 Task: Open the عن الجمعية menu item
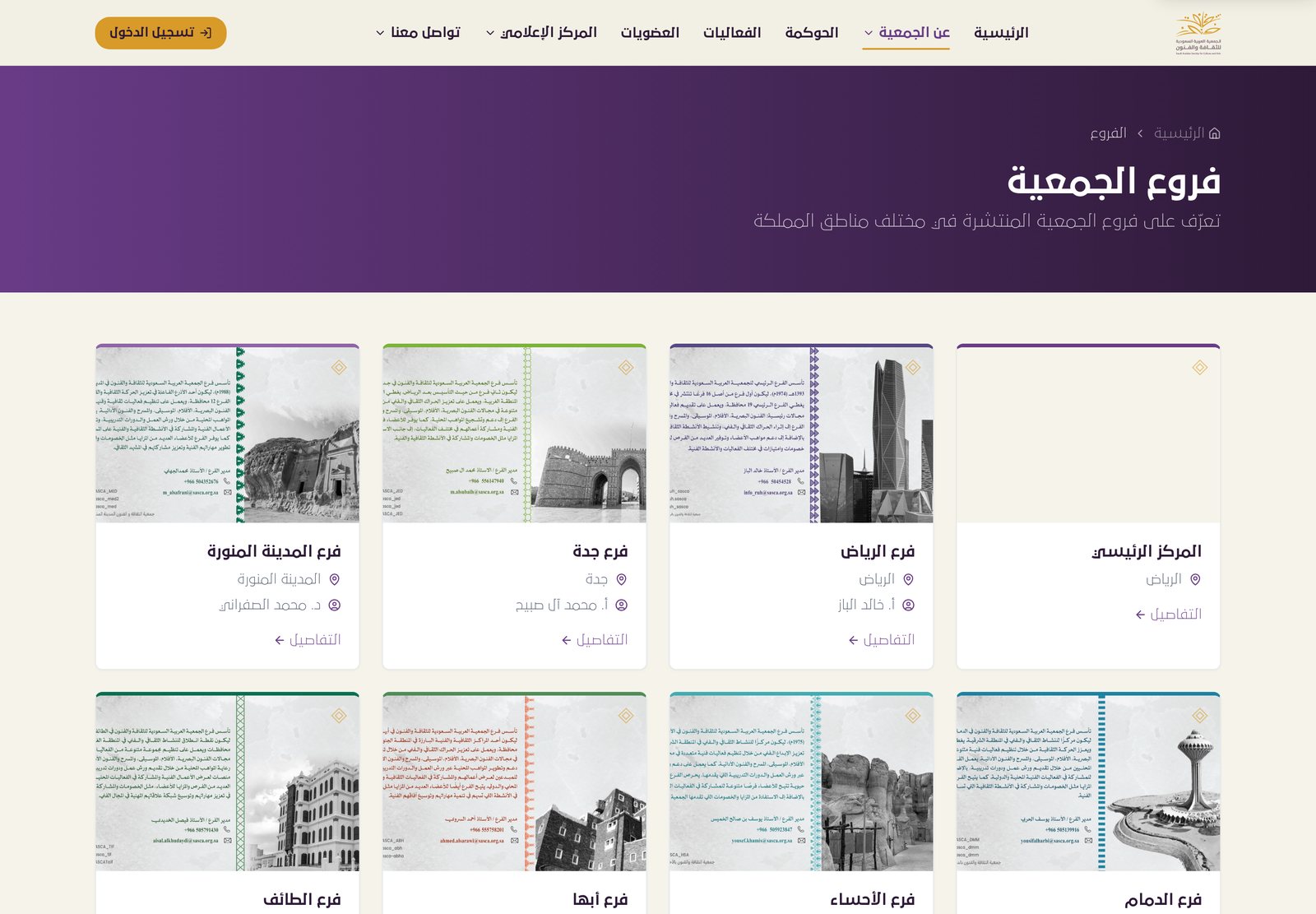906,33
